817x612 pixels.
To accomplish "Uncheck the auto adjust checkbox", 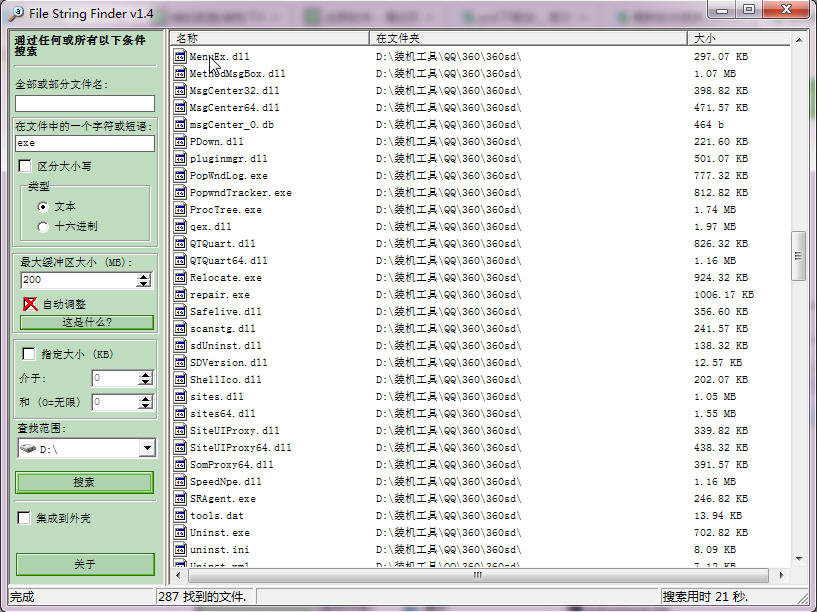I will [30, 304].
